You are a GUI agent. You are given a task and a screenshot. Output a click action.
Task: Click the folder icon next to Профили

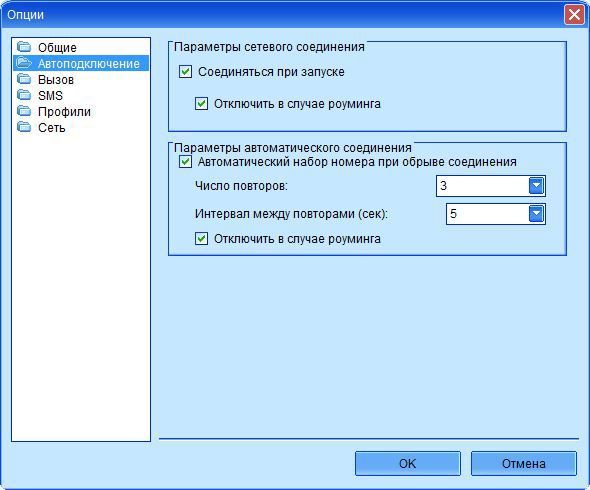tap(24, 111)
